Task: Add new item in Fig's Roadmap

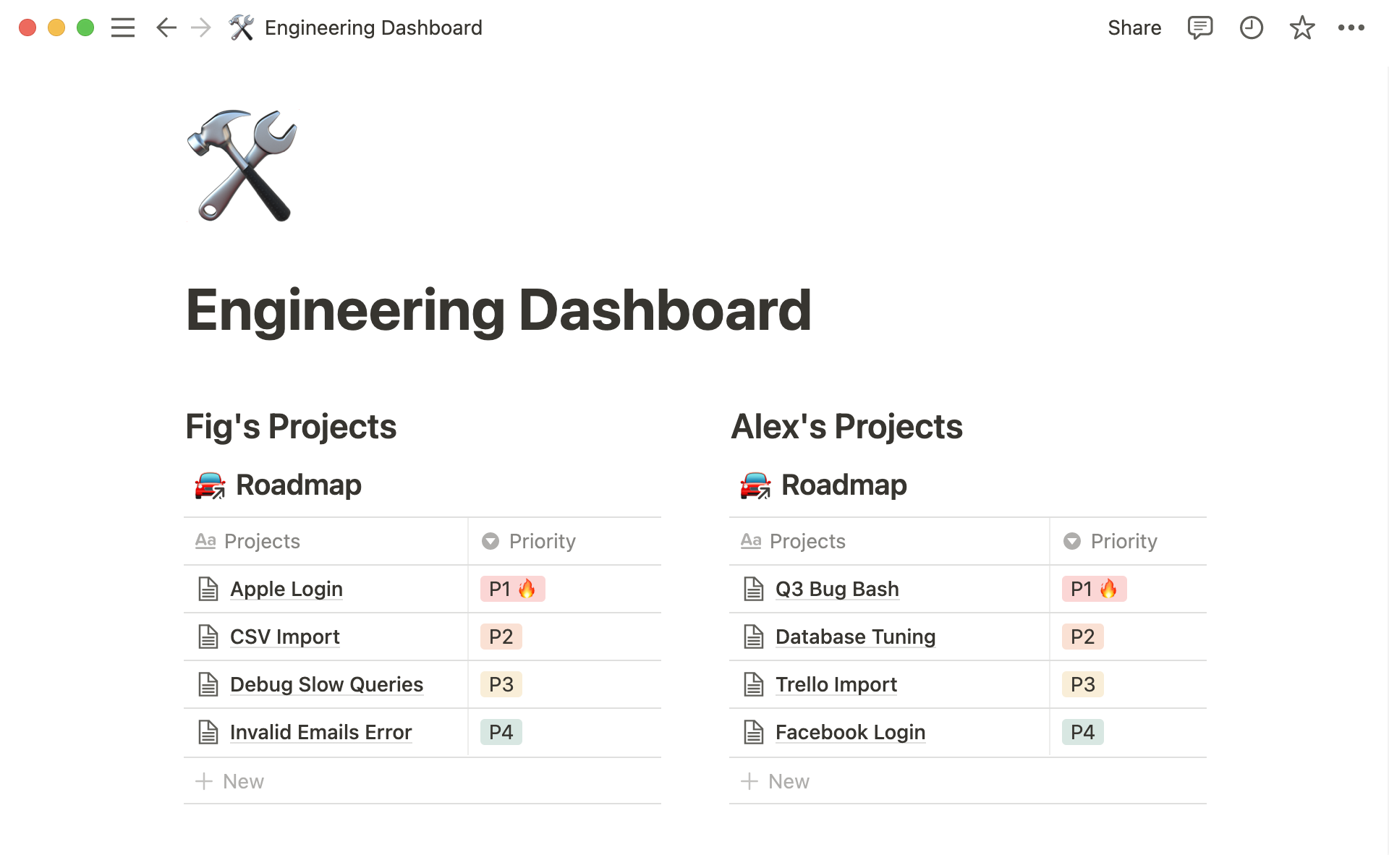Action: click(229, 780)
